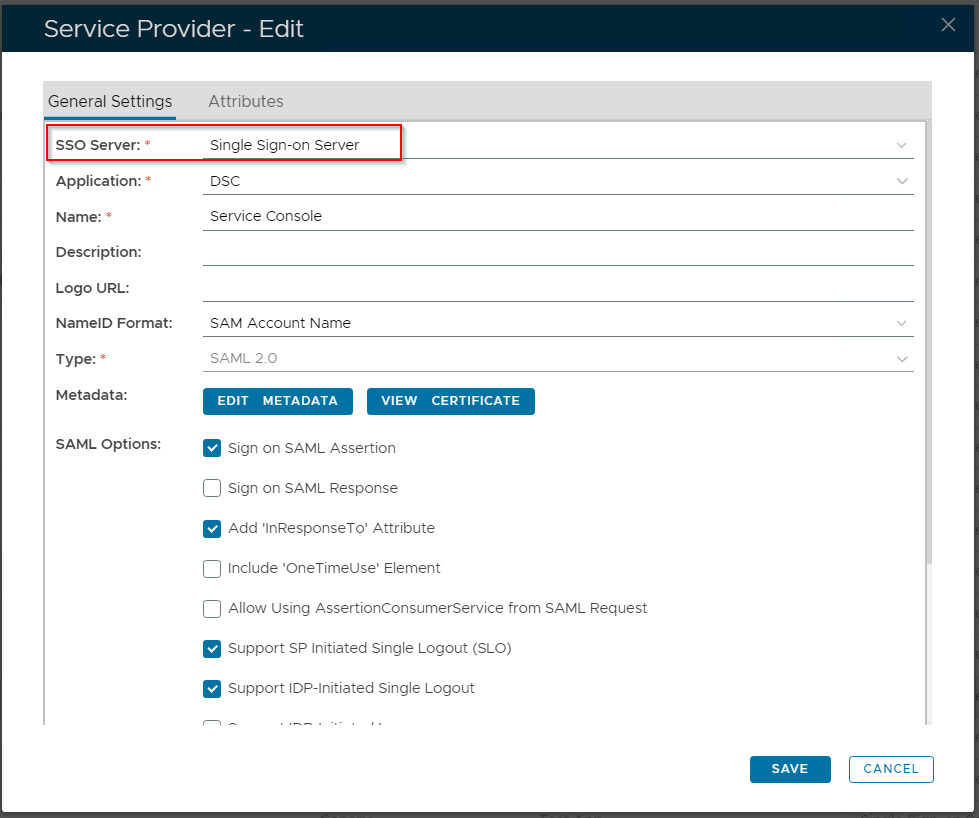Switch to the Attributes tab

click(x=245, y=101)
